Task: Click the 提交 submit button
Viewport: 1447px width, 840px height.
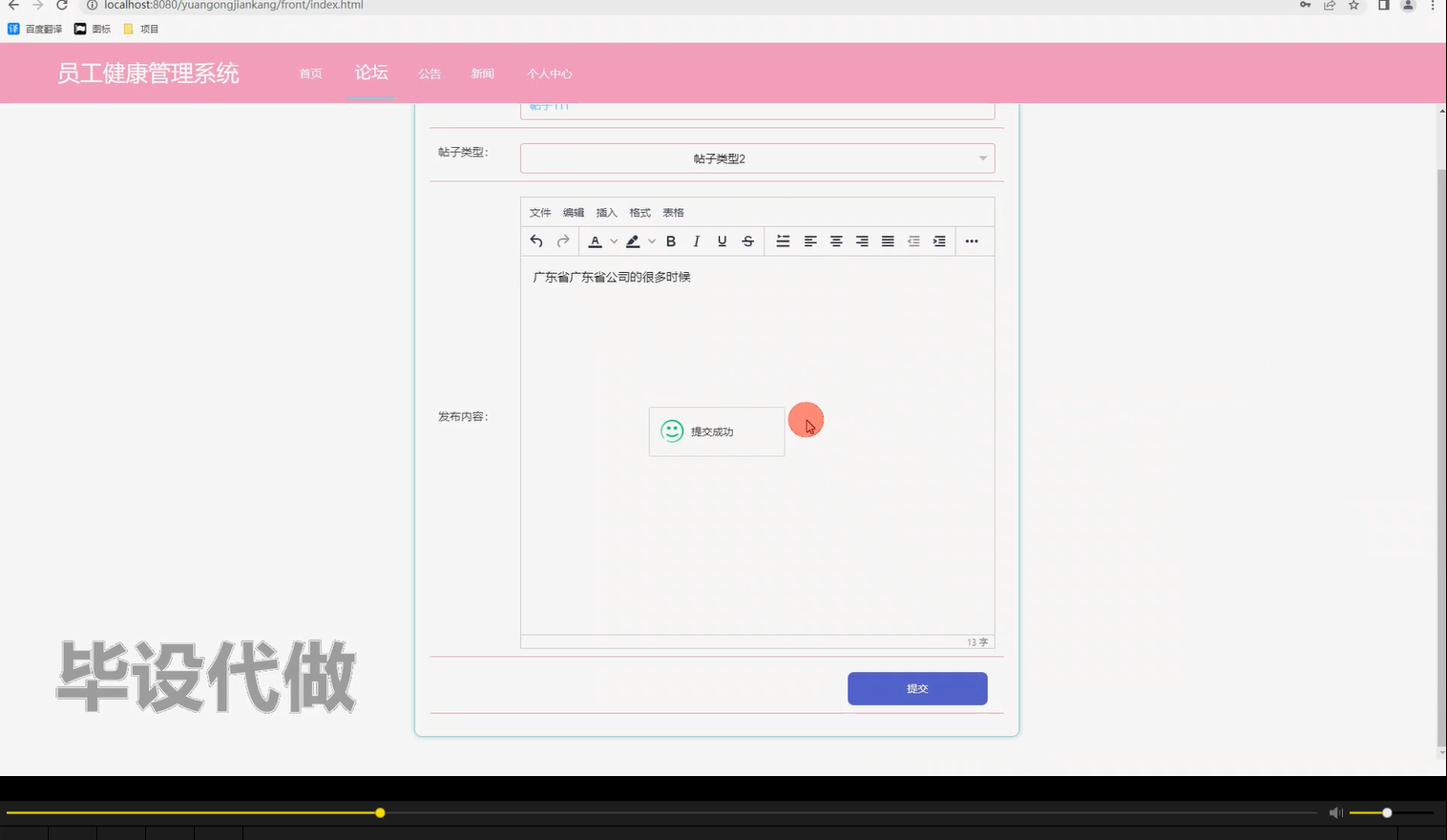Action: coord(916,687)
